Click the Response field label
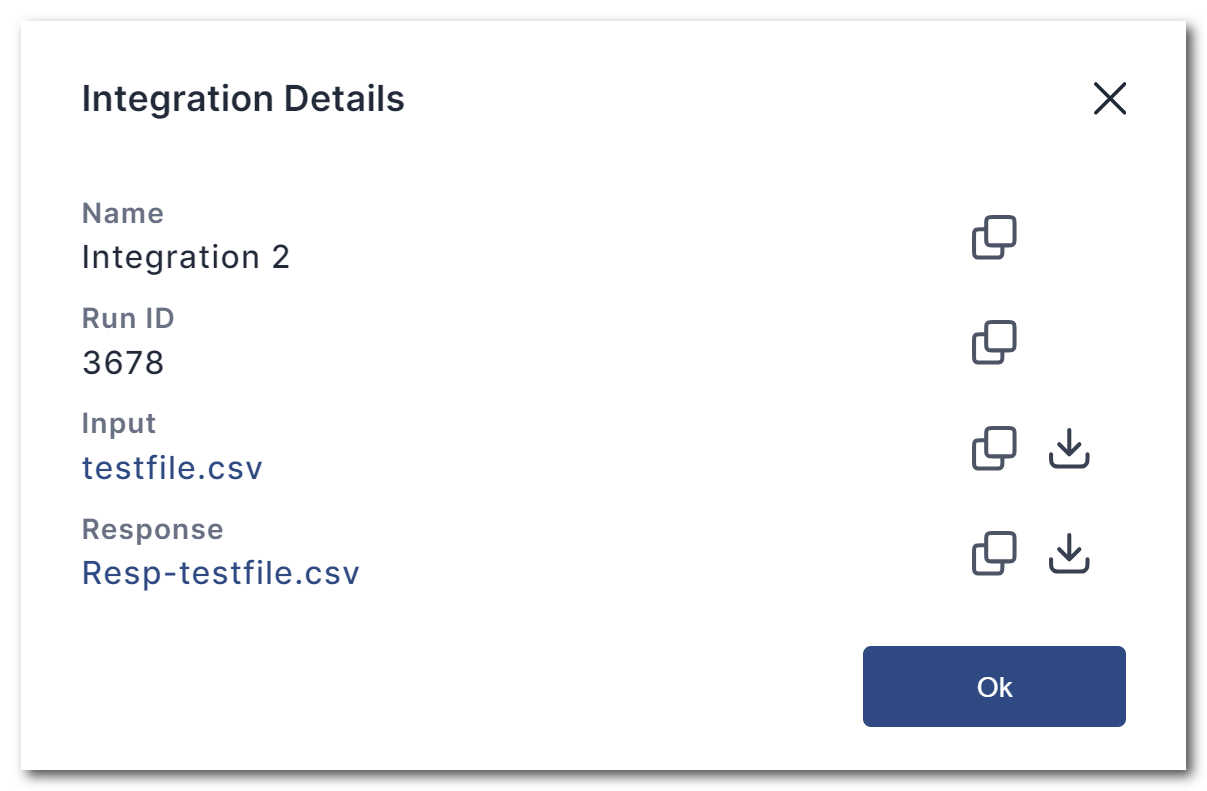This screenshot has height=791, width=1207. pos(152,529)
